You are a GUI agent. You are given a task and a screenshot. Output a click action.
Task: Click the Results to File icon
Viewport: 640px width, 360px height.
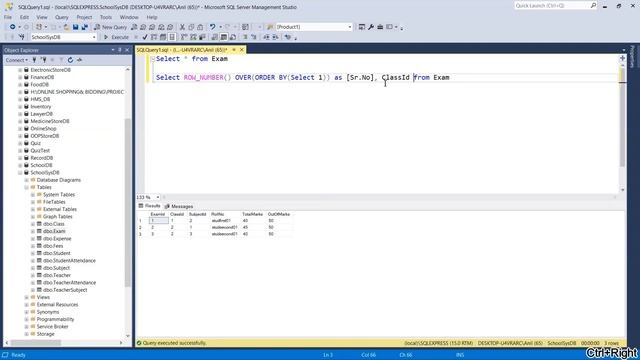point(233,37)
